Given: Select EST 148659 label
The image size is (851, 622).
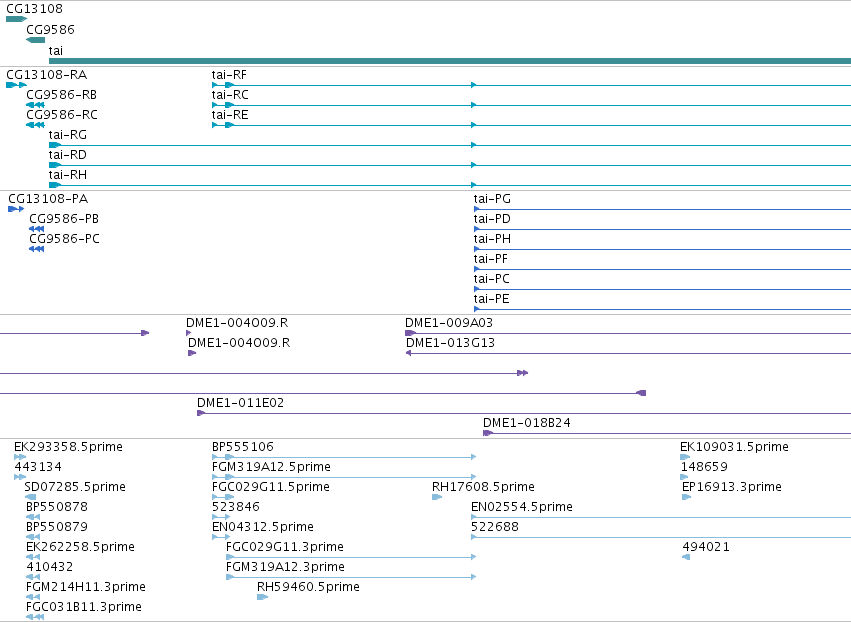Looking at the screenshot, I should click(704, 467).
